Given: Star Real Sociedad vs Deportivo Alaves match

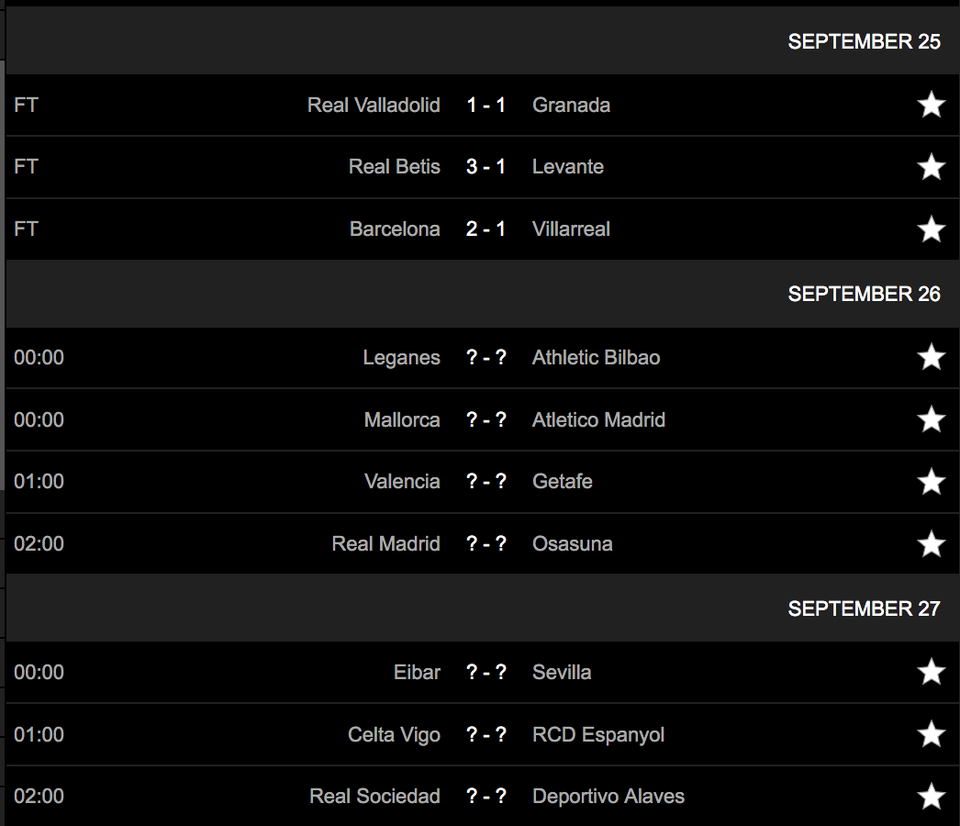Looking at the screenshot, I should coord(931,796).
